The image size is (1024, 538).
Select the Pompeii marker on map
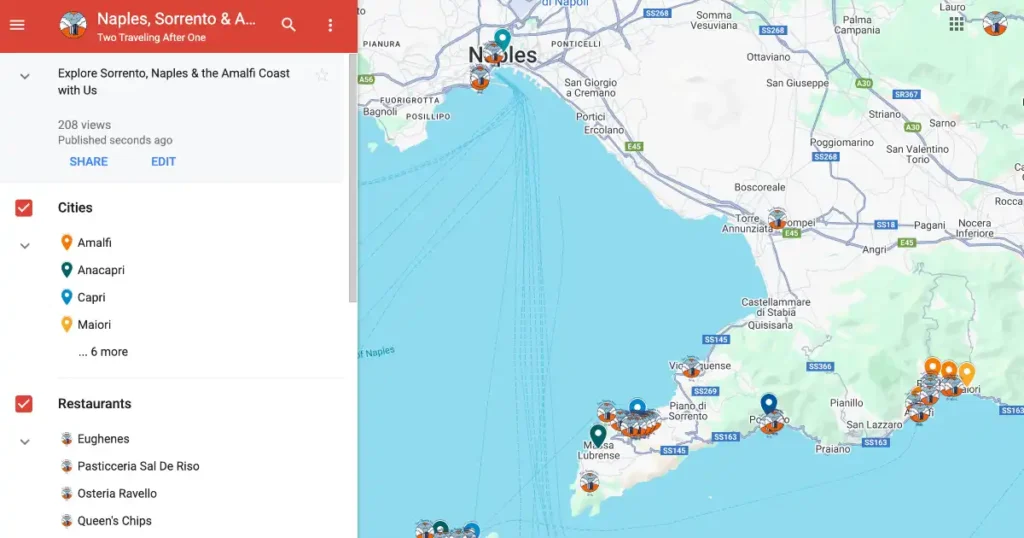pos(777,218)
